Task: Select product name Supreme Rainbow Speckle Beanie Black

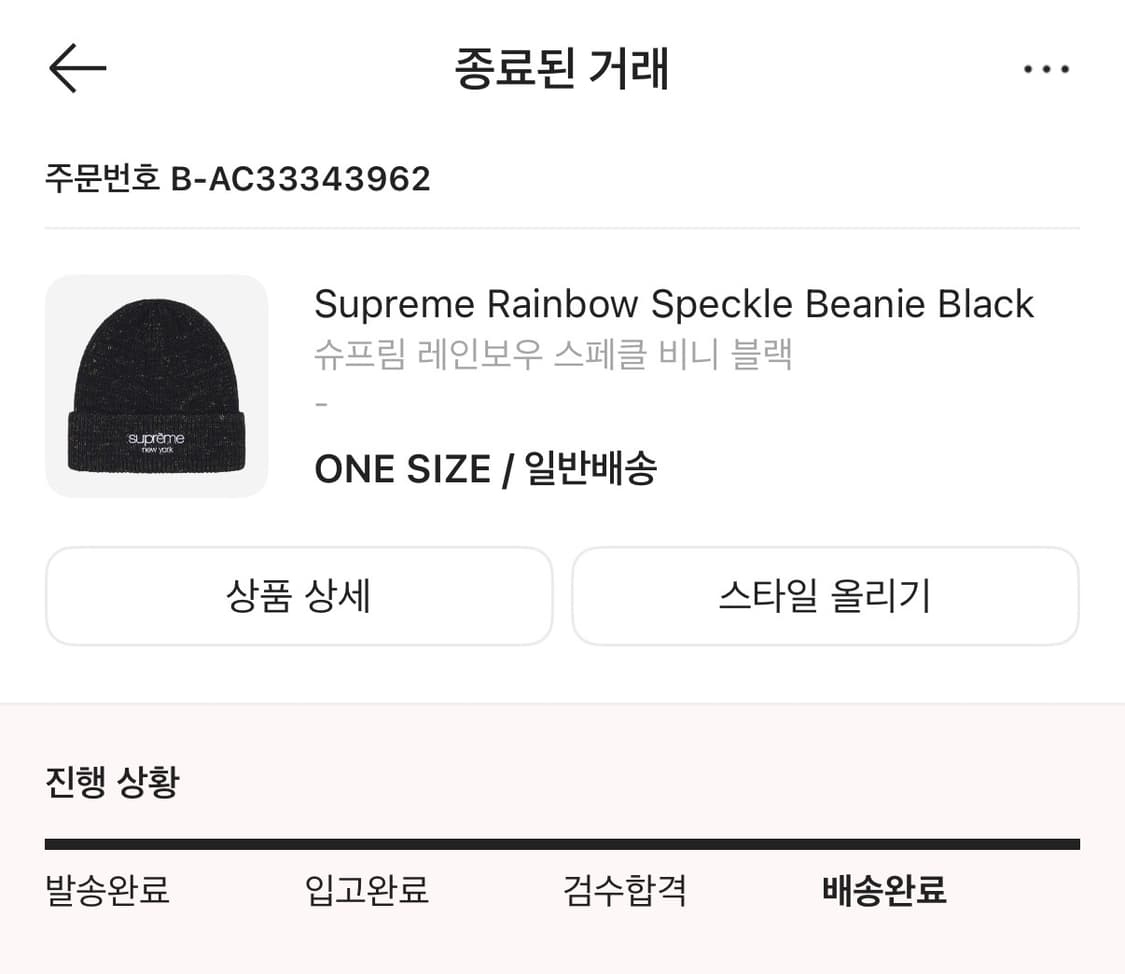Action: tap(674, 304)
